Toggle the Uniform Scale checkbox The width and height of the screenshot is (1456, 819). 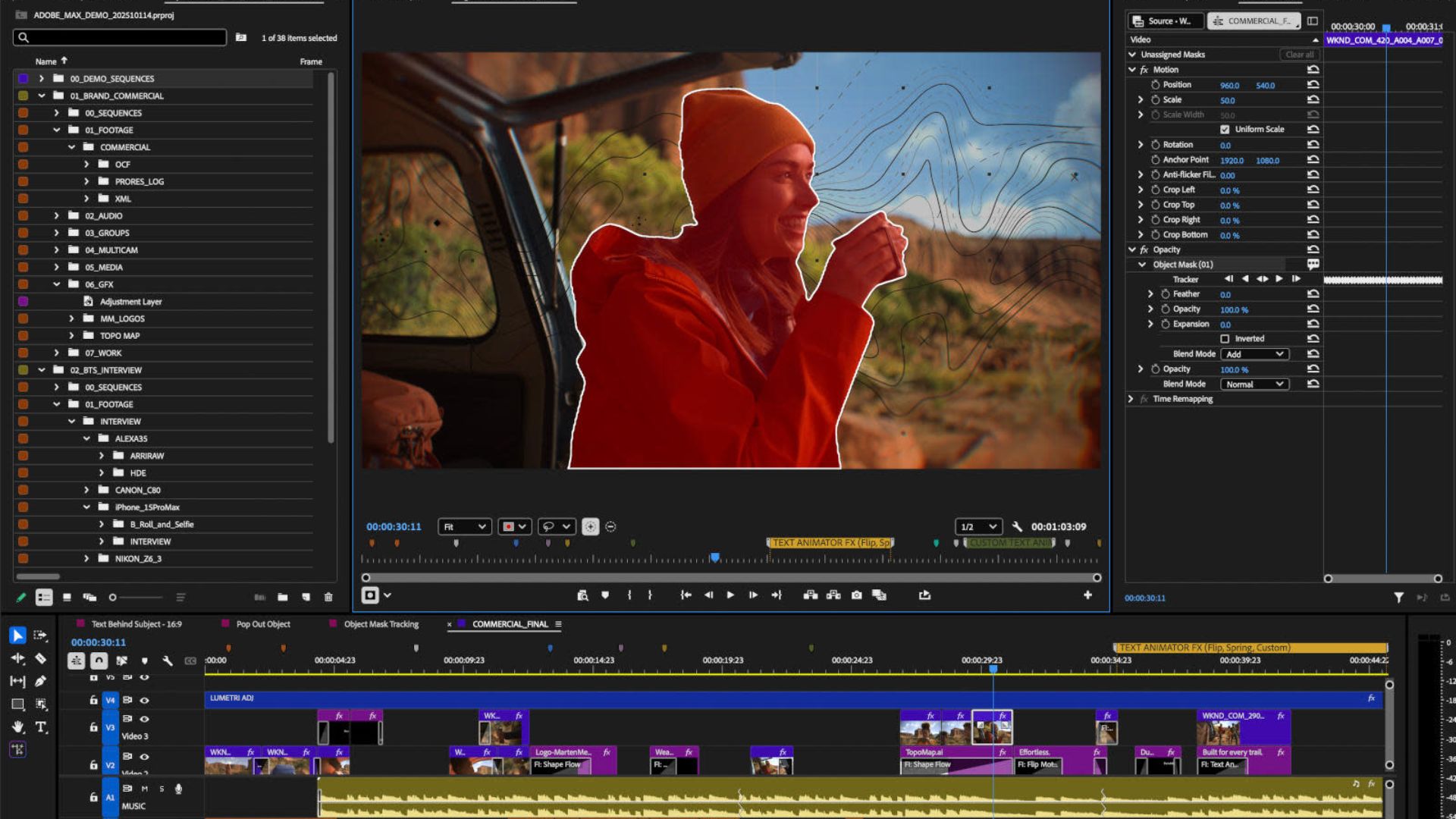[1225, 129]
